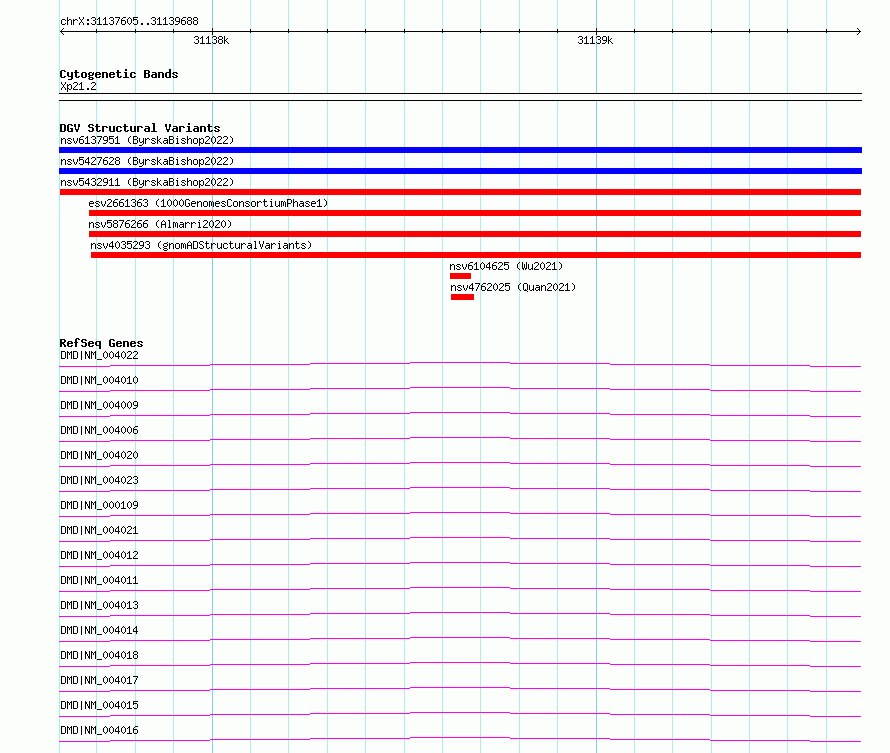The width and height of the screenshot is (890, 753).
Task: Click the short red bar of nsv6104625
Action: coord(460,276)
